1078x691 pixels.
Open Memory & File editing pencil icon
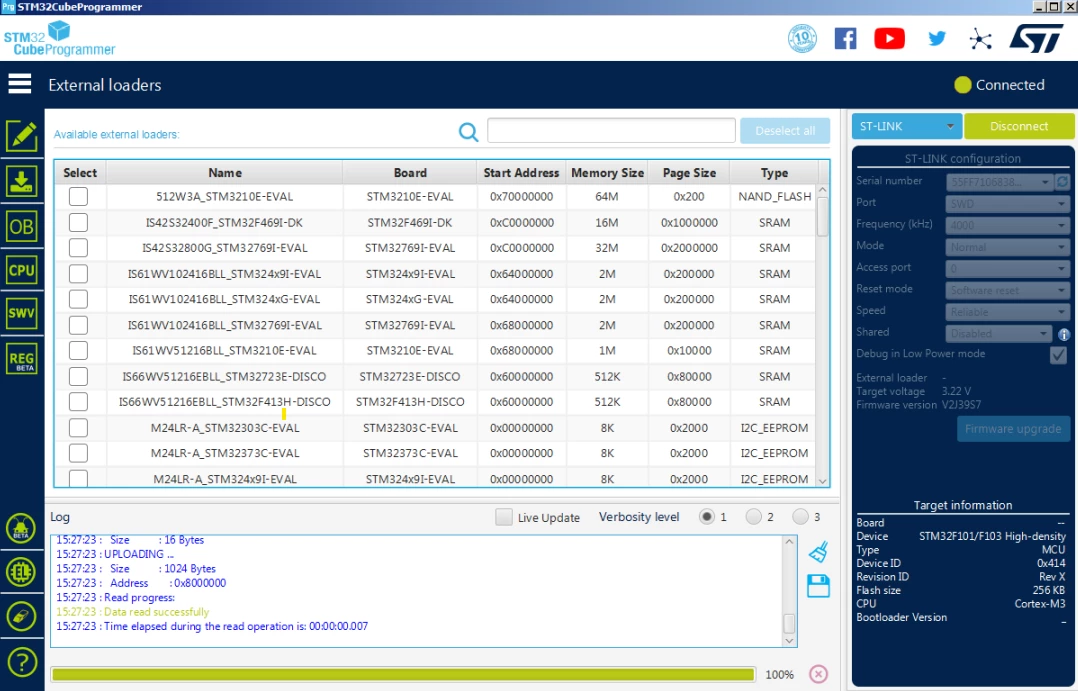click(x=21, y=136)
